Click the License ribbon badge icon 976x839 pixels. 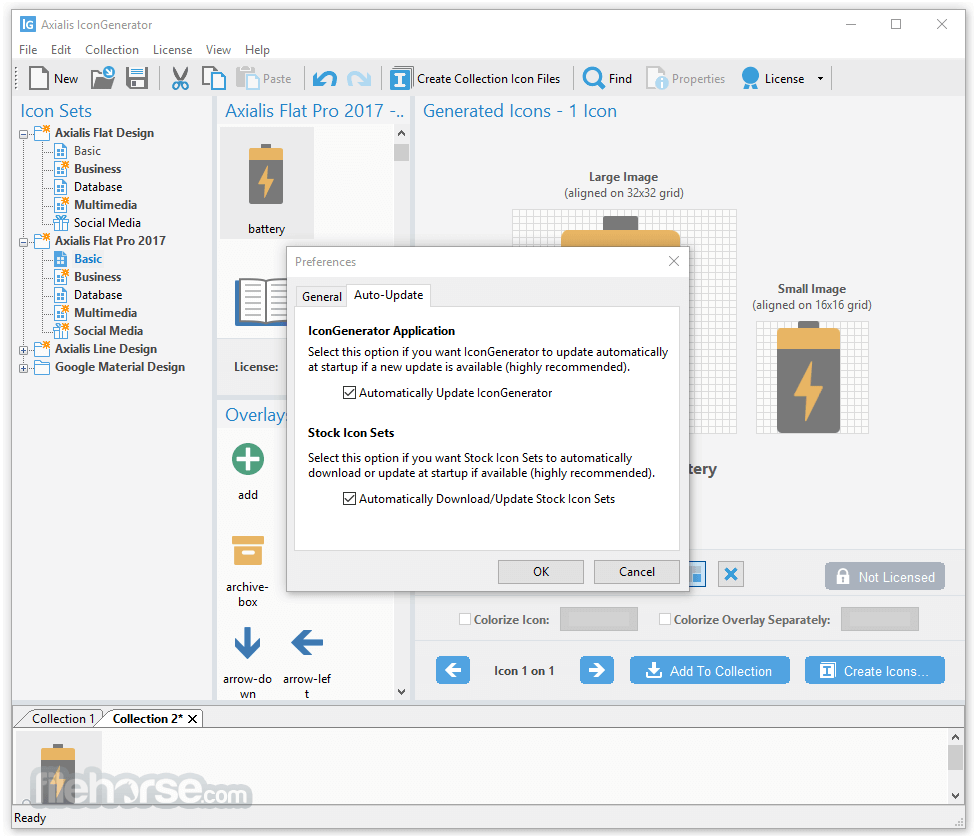751,79
